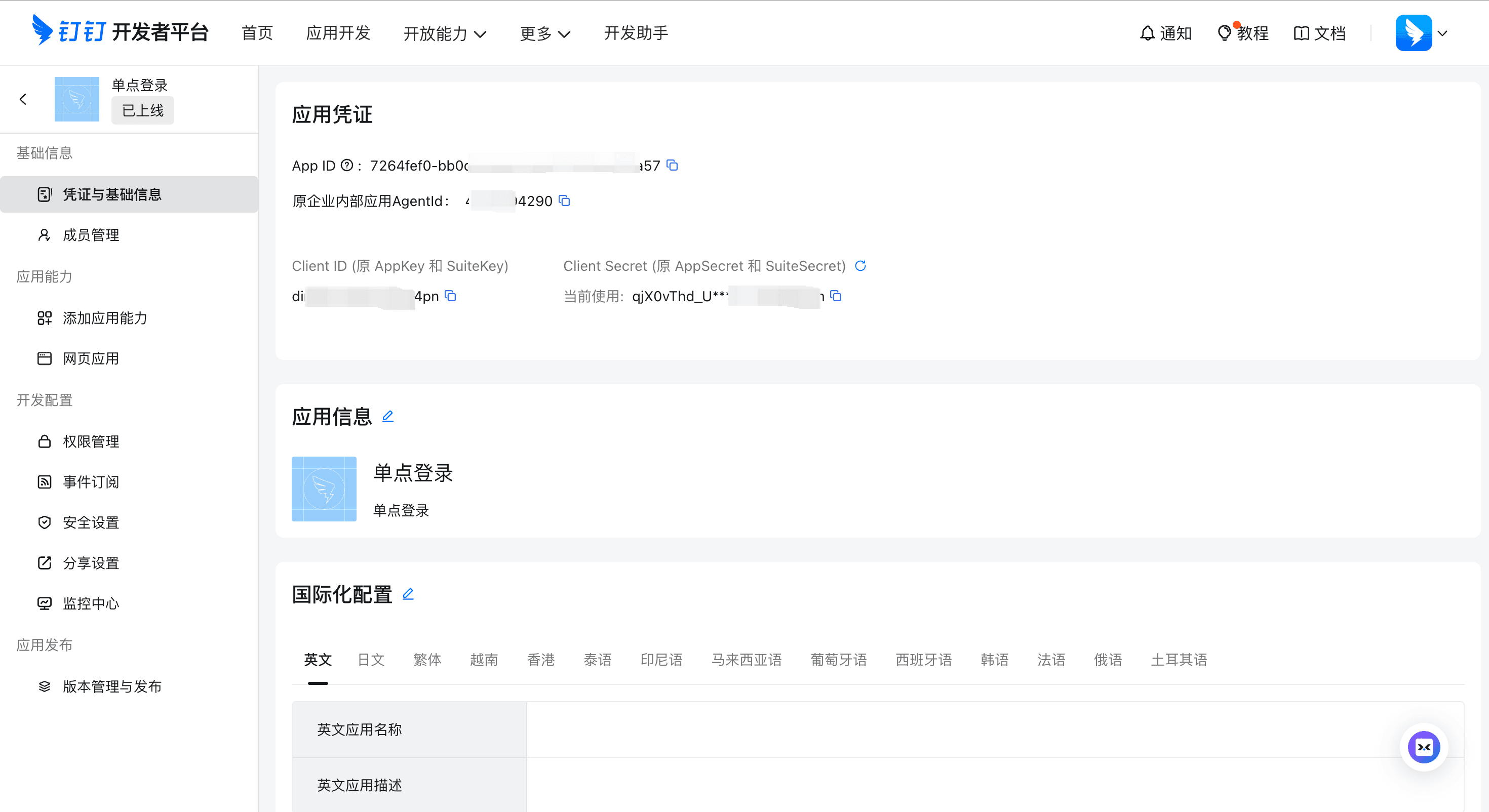Screen dimensions: 1489x812
Task: Expand the 开放能力 dropdown menu
Action: tap(445, 33)
